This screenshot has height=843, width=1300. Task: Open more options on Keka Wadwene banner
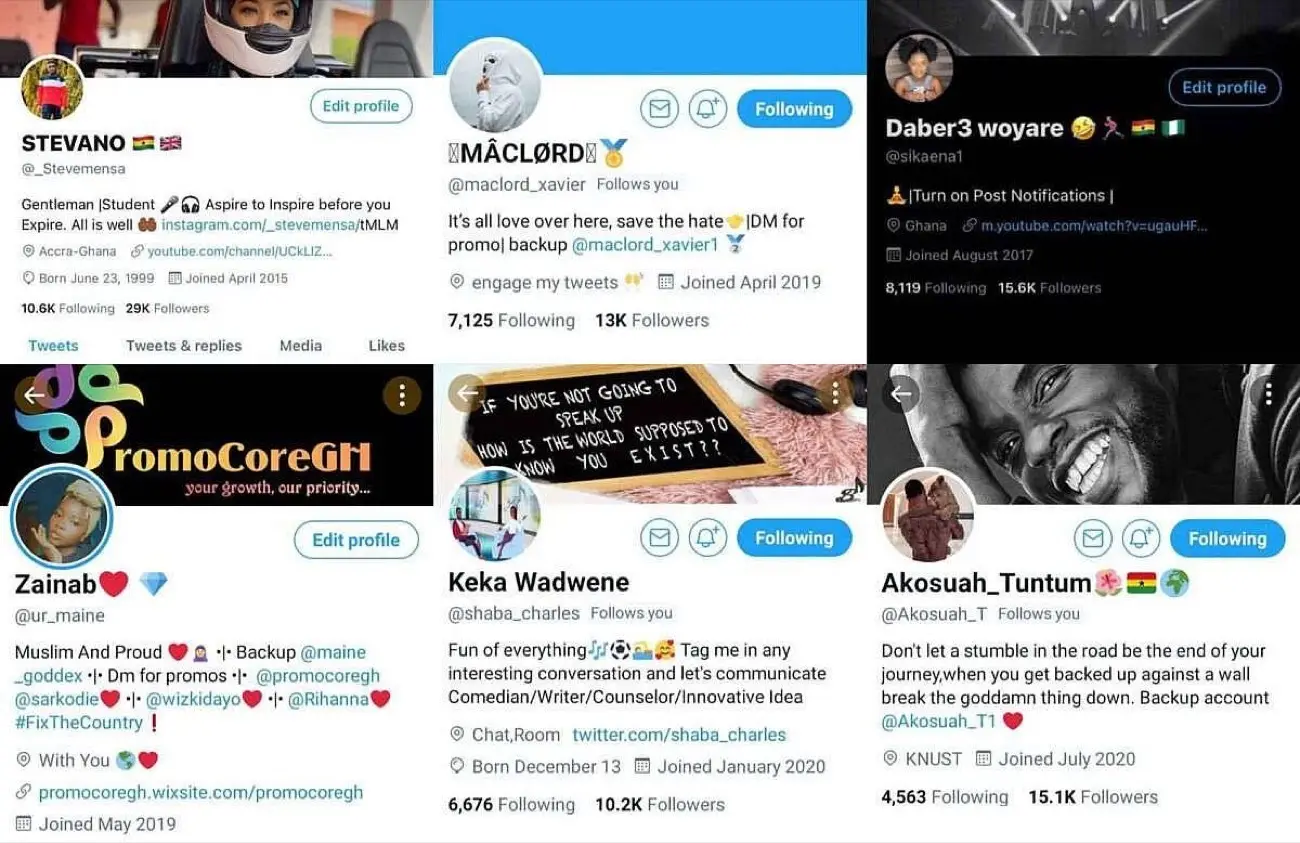835,393
